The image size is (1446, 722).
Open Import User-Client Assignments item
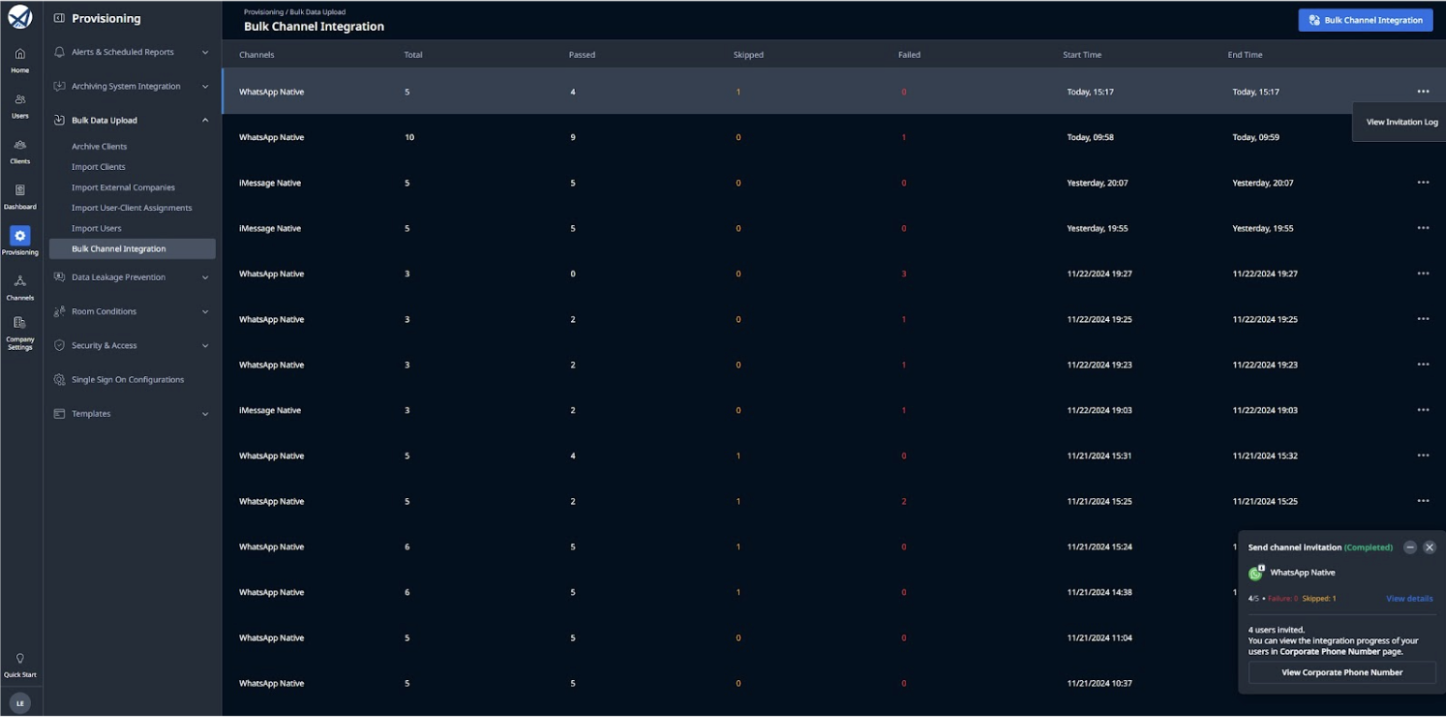(x=131, y=208)
